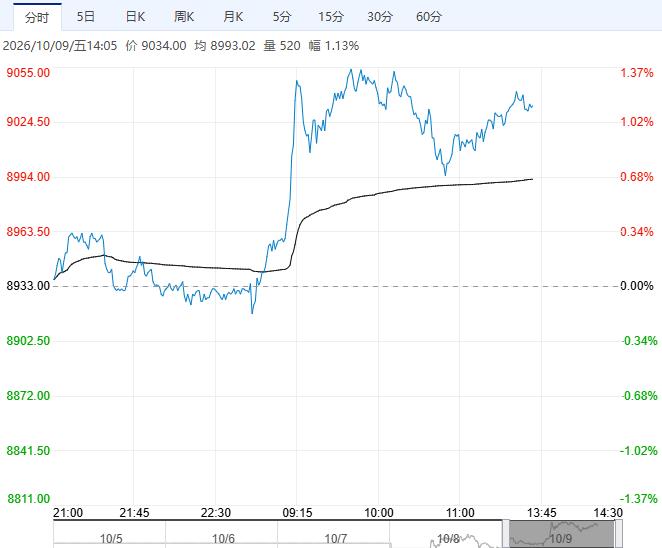This screenshot has height=548, width=662.
Task: Click the change value 幅 1.13%
Action: point(334,46)
